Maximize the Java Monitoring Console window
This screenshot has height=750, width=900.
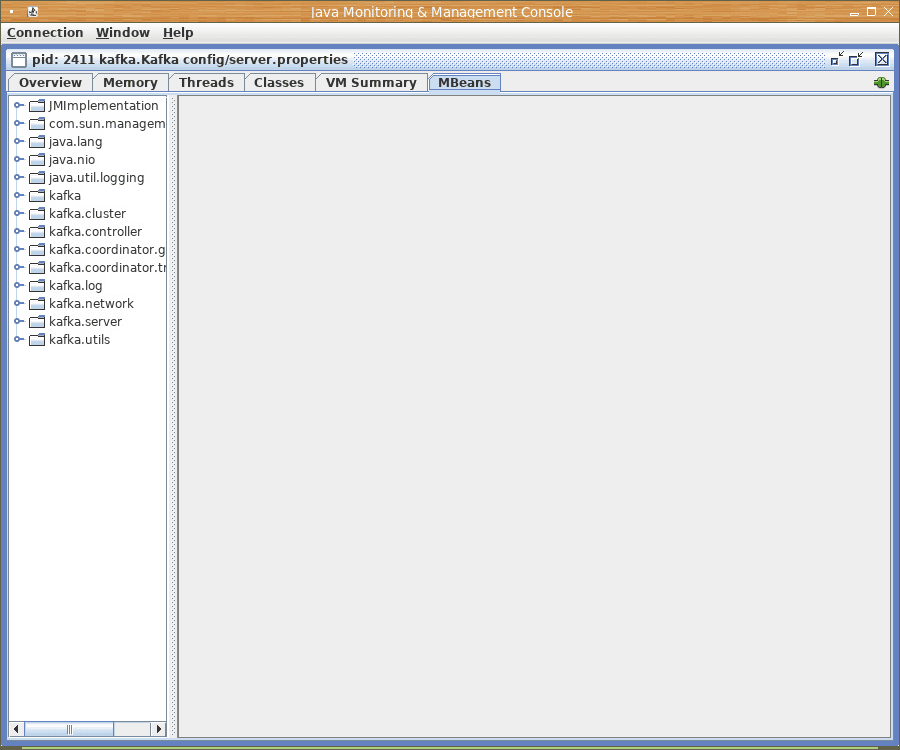[871, 11]
